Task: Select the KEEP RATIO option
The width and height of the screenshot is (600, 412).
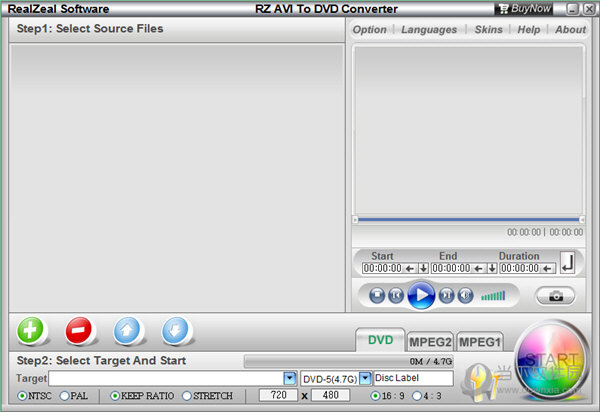Action: pyautogui.click(x=115, y=396)
